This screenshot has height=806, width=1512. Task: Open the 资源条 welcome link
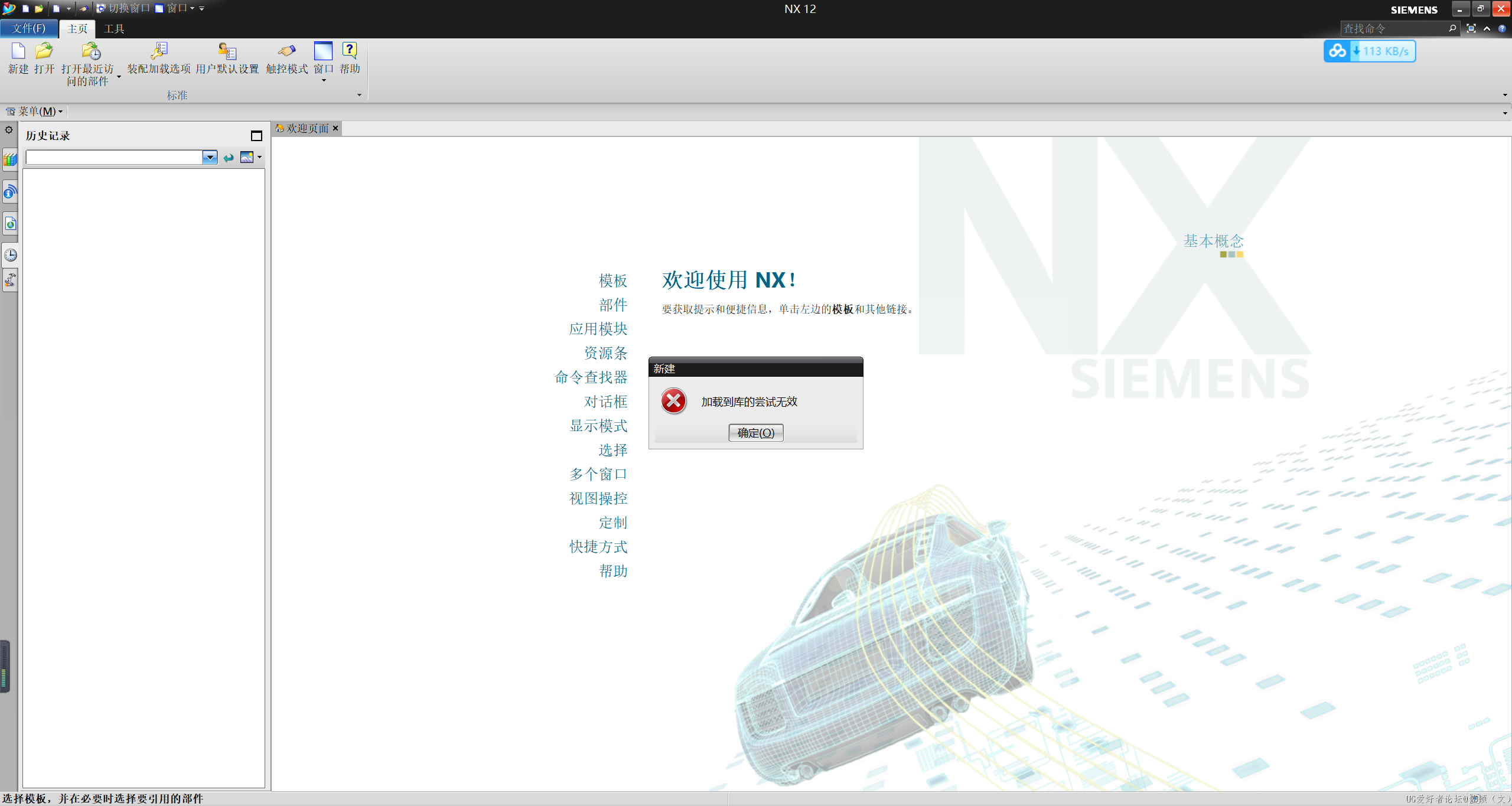605,353
